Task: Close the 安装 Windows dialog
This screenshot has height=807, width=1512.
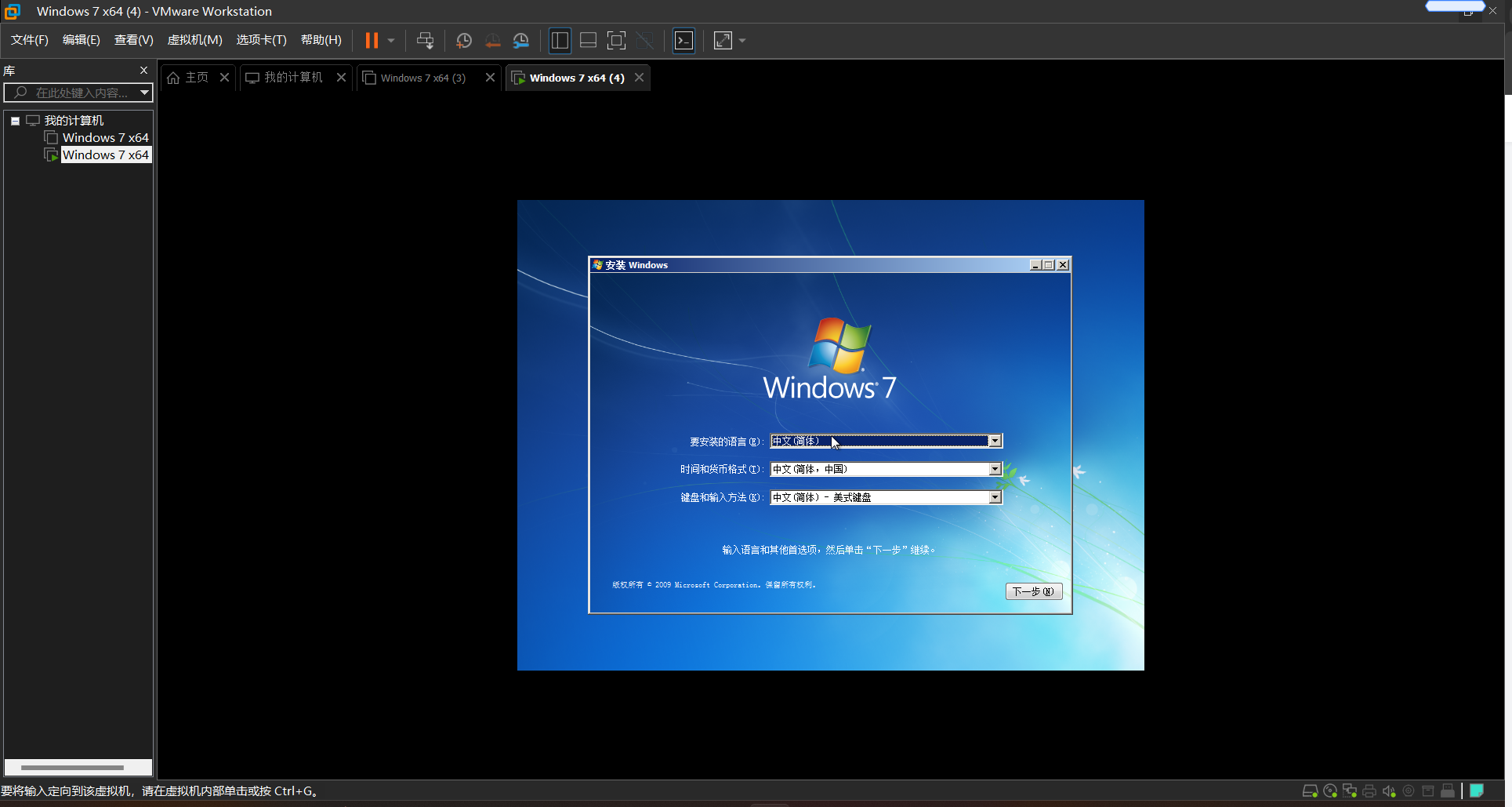Action: (x=1063, y=265)
